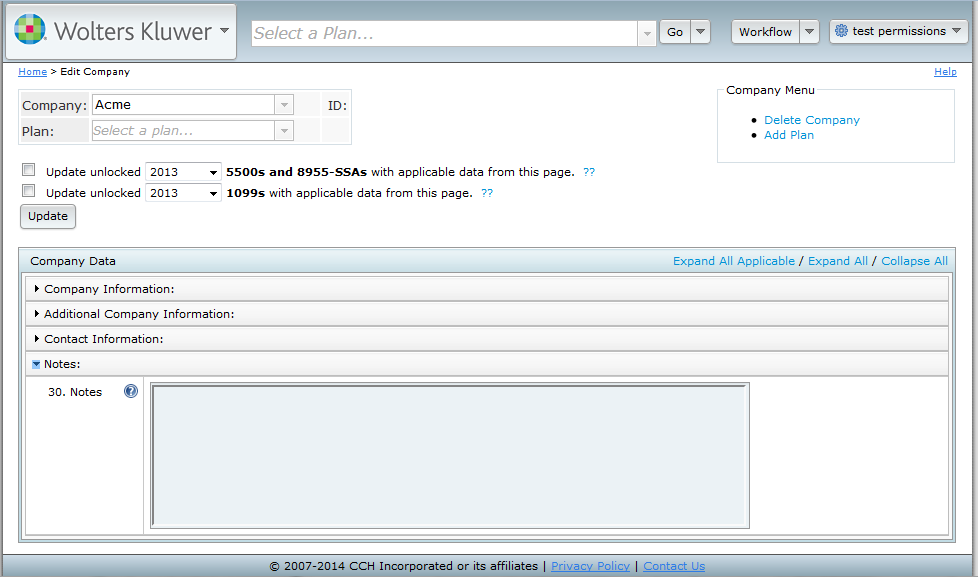Click Expand All Applicable link
Image resolution: width=978 pixels, height=577 pixels.
tap(734, 261)
